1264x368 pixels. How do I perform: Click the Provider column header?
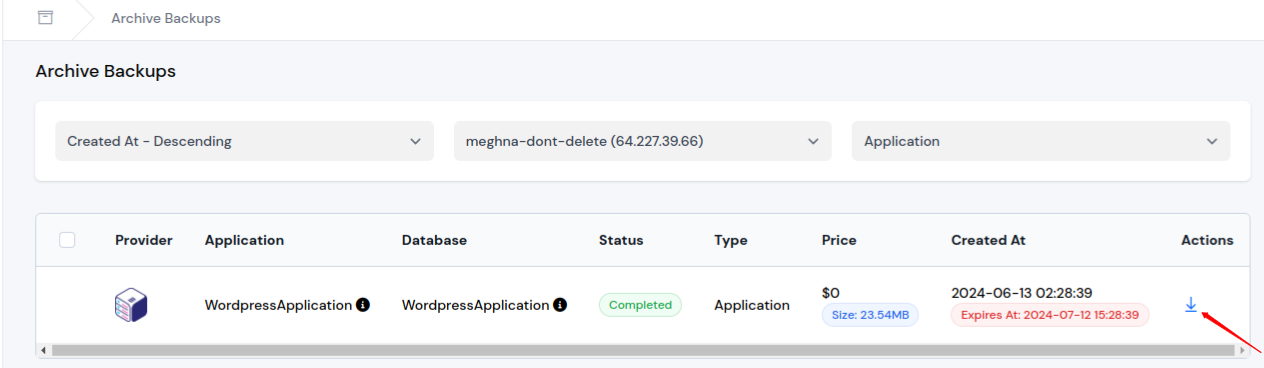click(144, 240)
